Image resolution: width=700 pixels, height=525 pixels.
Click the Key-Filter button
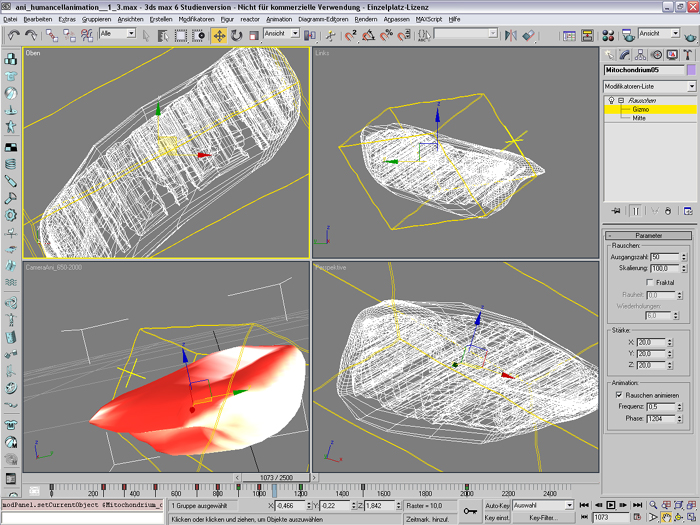coord(543,518)
